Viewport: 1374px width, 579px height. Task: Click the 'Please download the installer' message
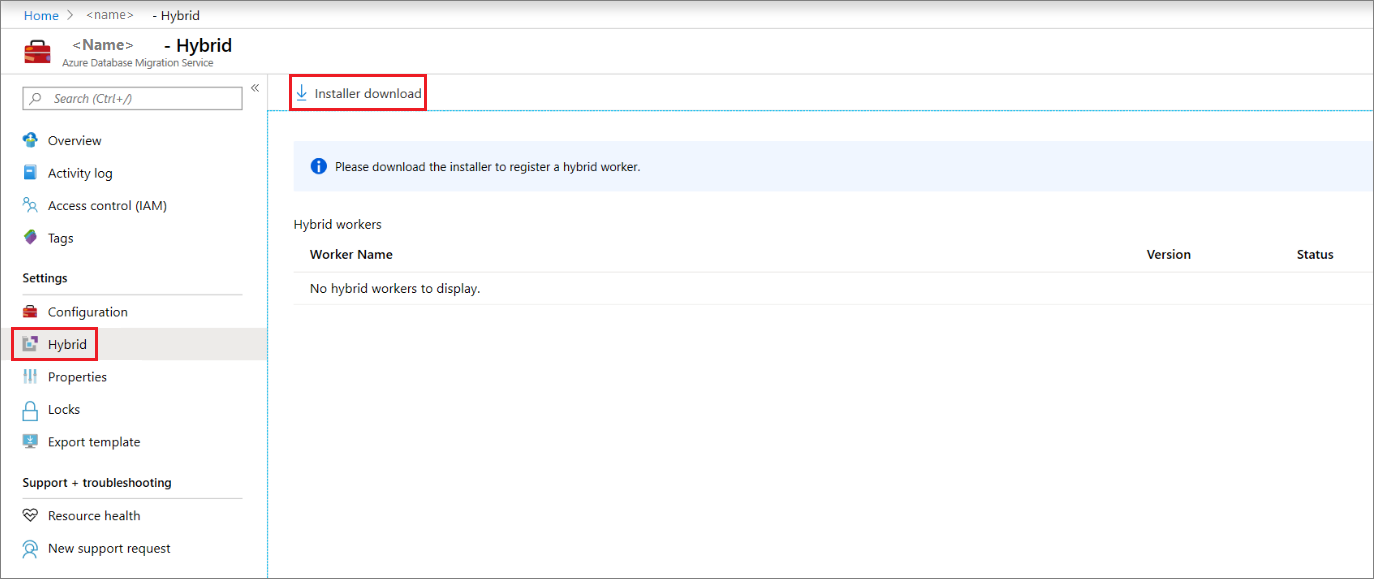point(487,167)
